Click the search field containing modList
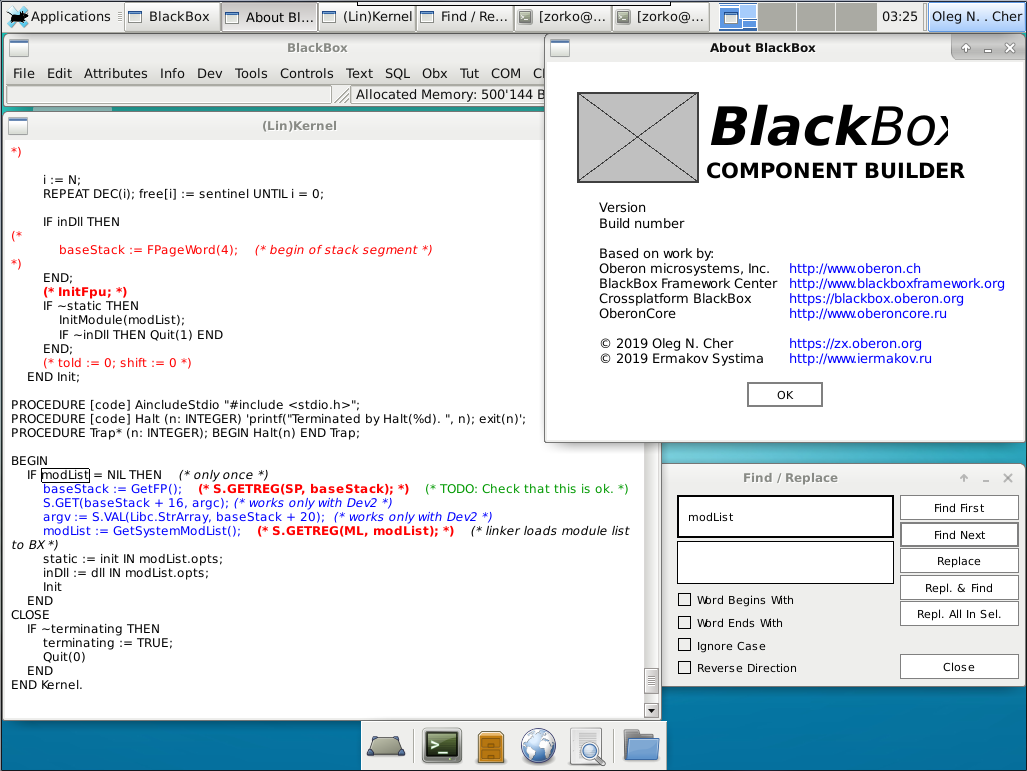Screen dimensions: 1027x771 [785, 517]
